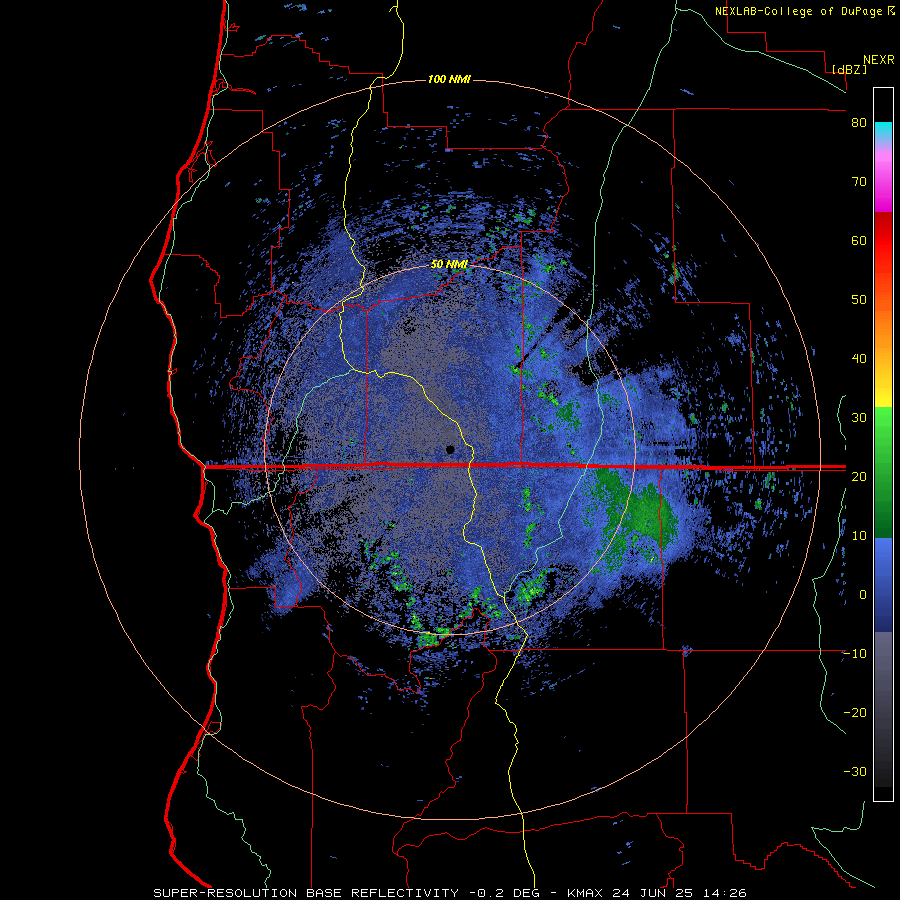Click the 30 value on the color scale

(859, 418)
